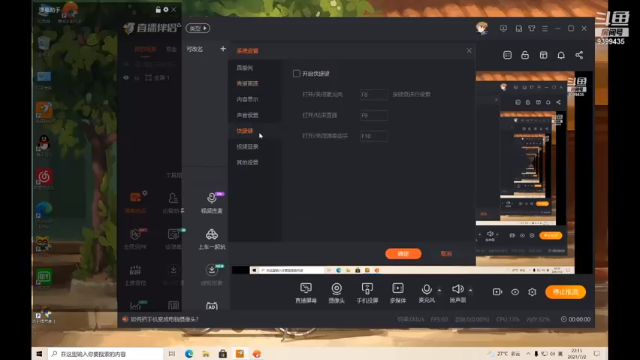Toggle visibility eye of 全屏1 source
The height and width of the screenshot is (360, 640).
click(126, 78)
